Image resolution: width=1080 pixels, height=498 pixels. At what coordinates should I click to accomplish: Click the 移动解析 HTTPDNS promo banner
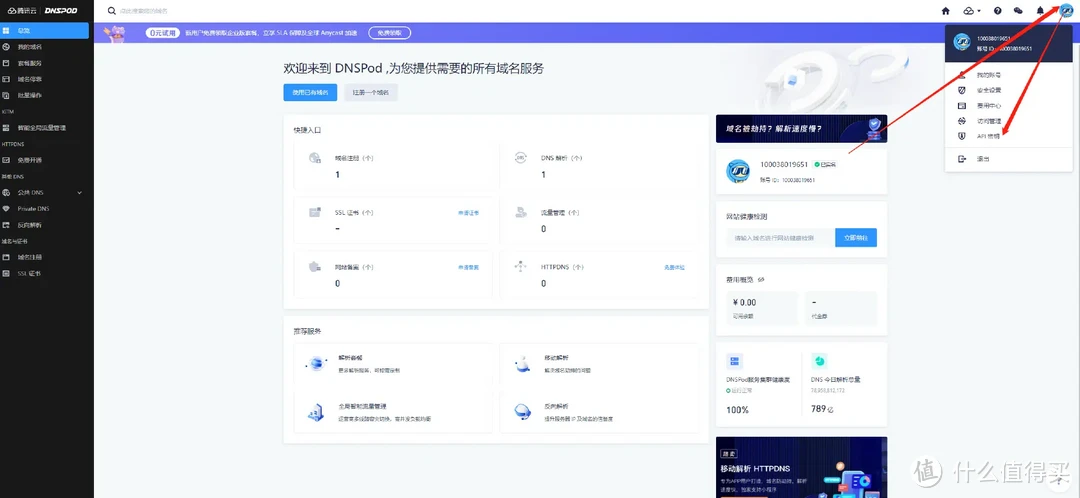pyautogui.click(x=802, y=467)
